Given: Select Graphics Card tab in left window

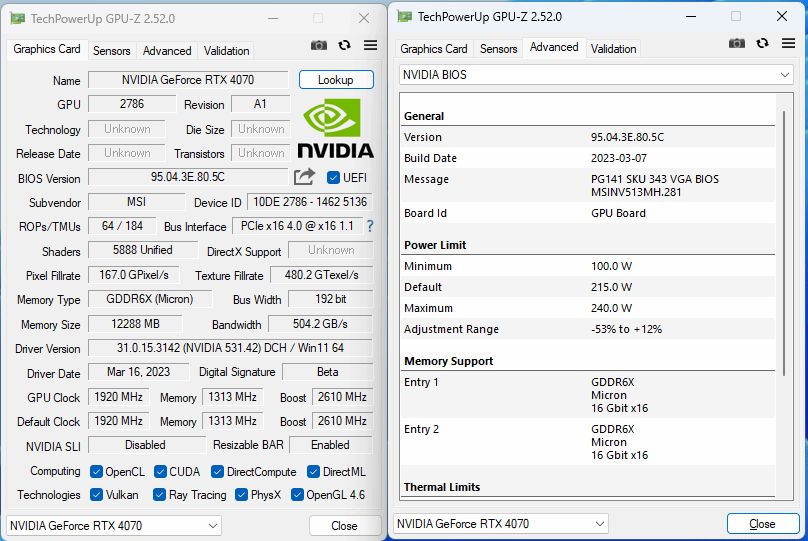Looking at the screenshot, I should pyautogui.click(x=47, y=49).
